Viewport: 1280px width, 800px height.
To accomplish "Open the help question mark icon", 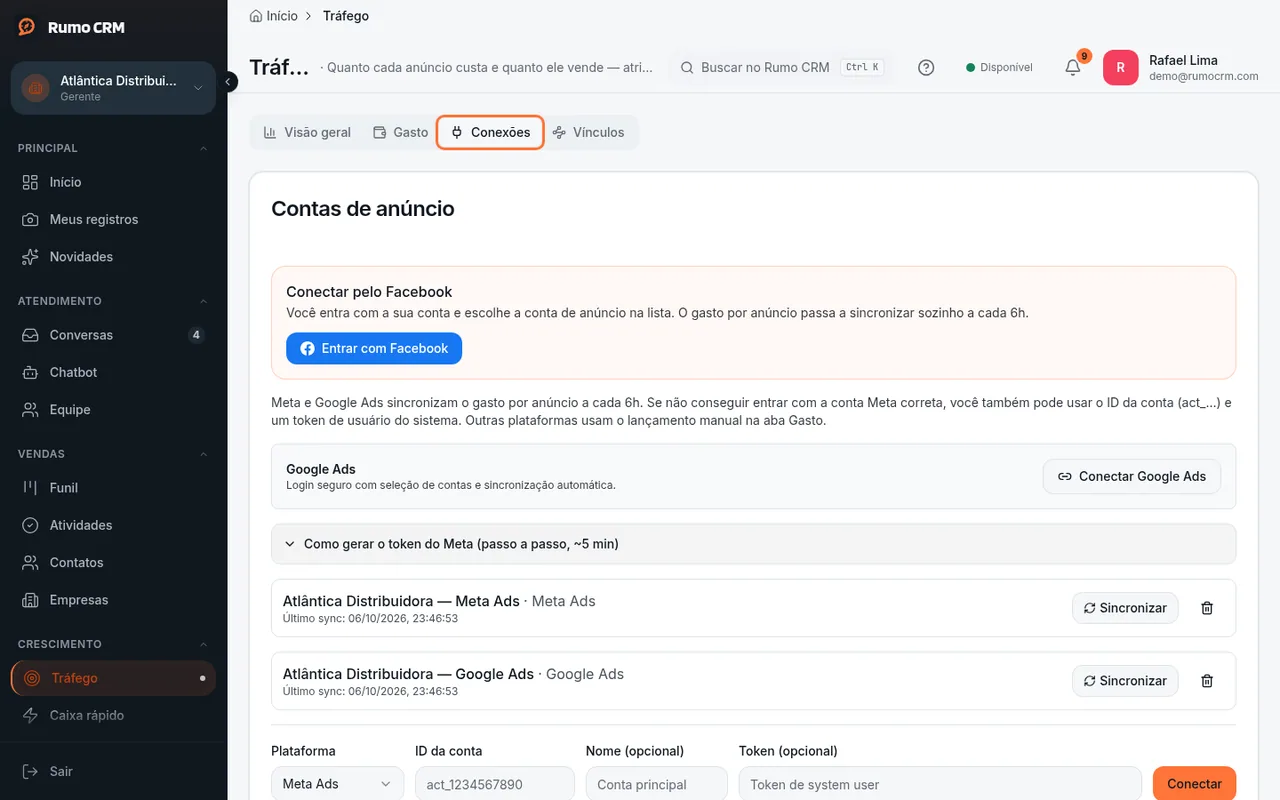I will point(926,68).
